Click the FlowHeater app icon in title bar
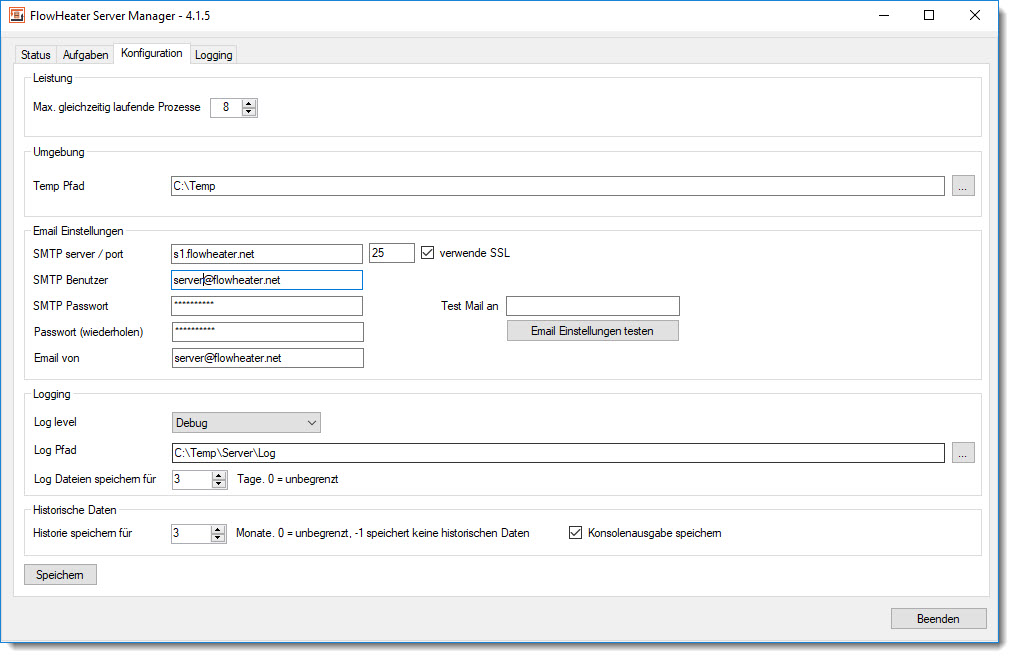 [17, 15]
